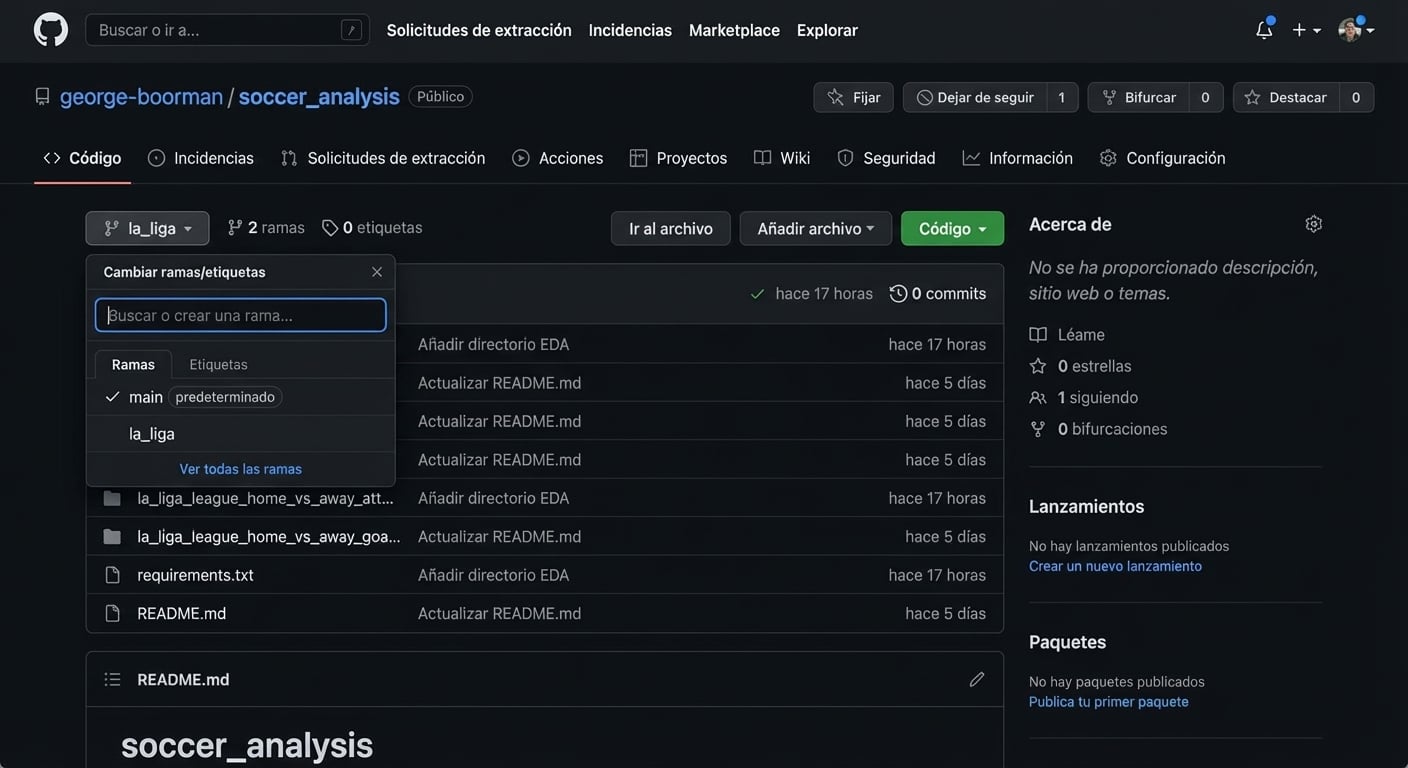Click the GitHub logo icon

51,30
